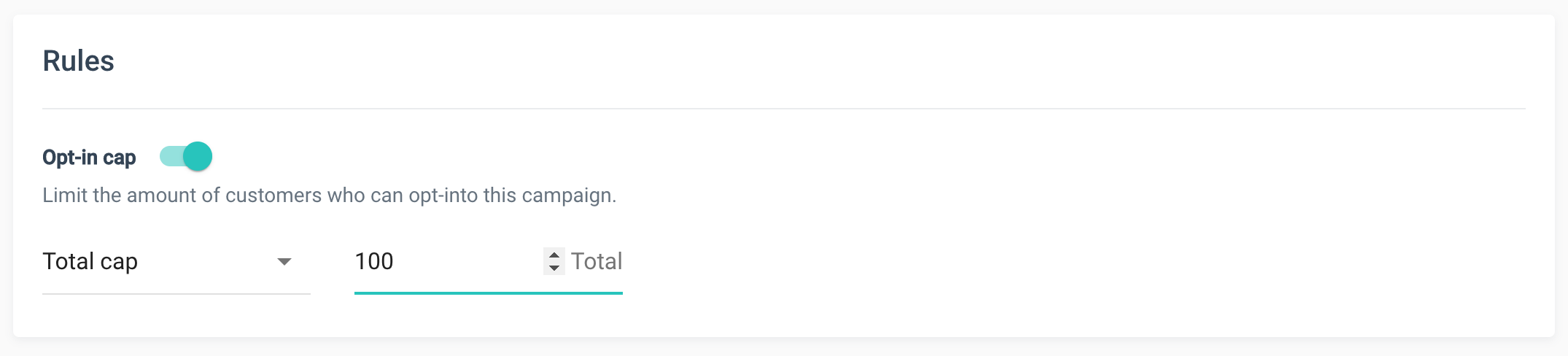Image resolution: width=1568 pixels, height=356 pixels.
Task: Click the "Rules" section heading
Action: pyautogui.click(x=79, y=61)
